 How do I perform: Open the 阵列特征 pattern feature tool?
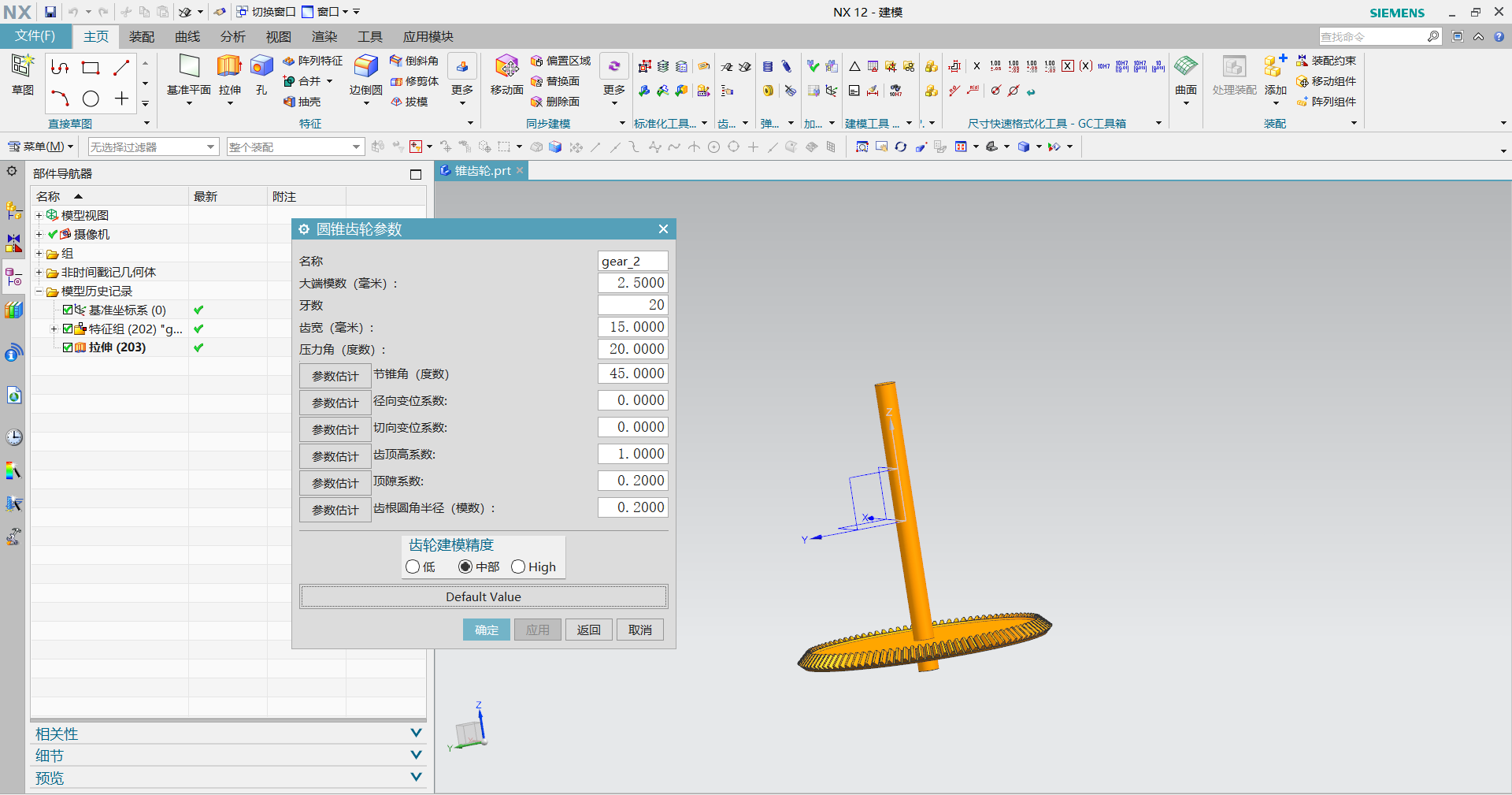click(313, 61)
